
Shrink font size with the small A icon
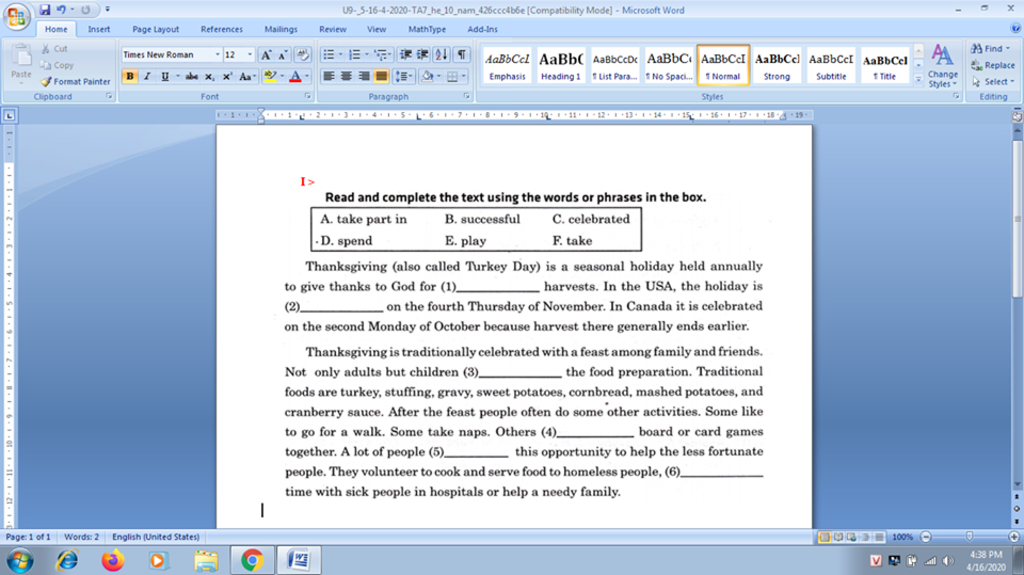[x=283, y=55]
